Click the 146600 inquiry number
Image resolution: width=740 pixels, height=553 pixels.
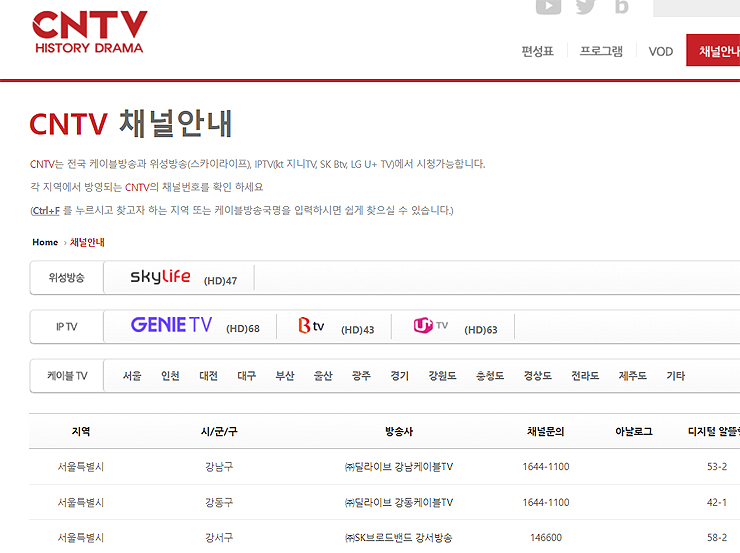tap(546, 538)
